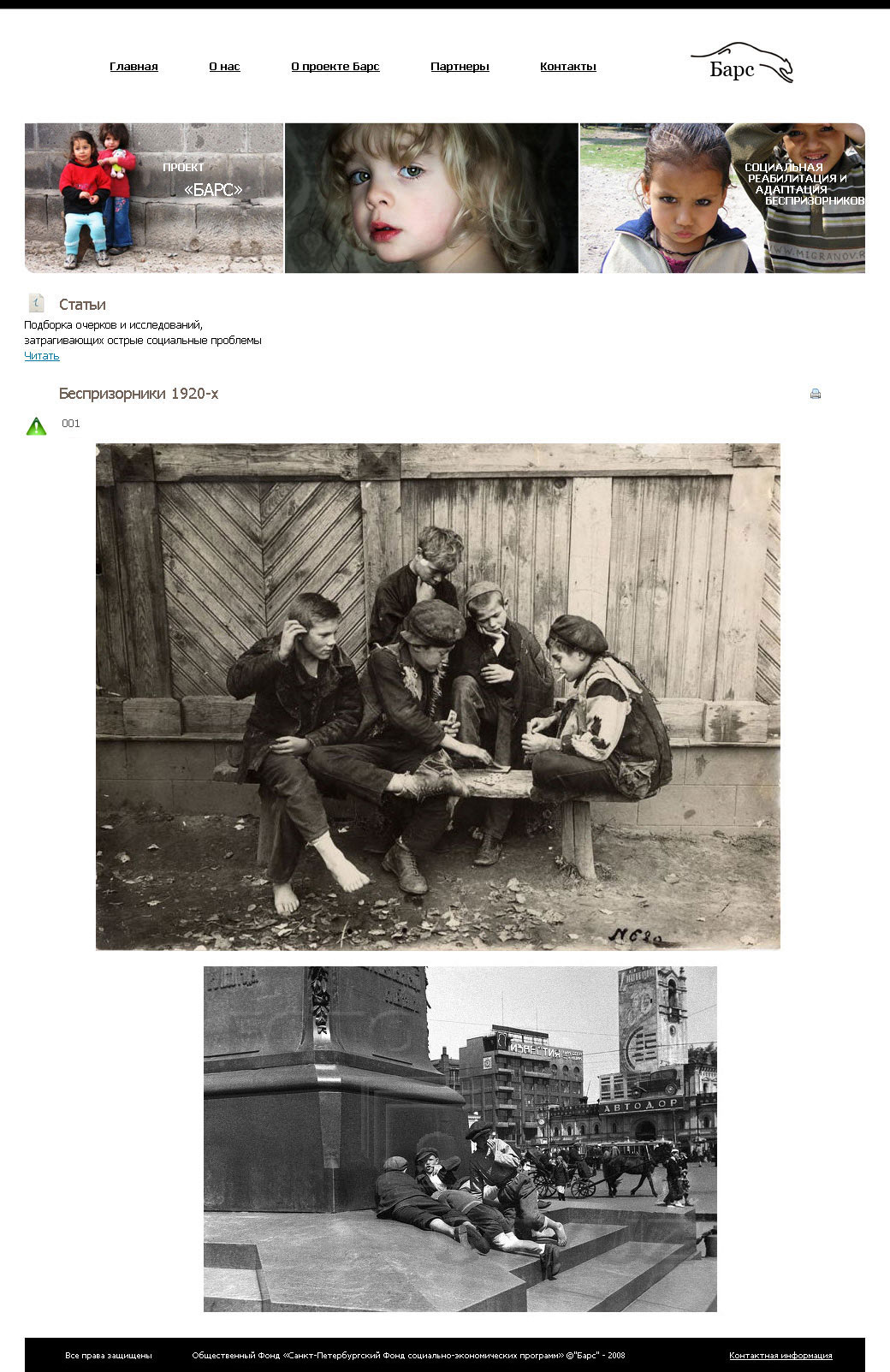890x1372 pixels.
Task: Click the Проект «Барс» banner image
Action: (x=154, y=198)
